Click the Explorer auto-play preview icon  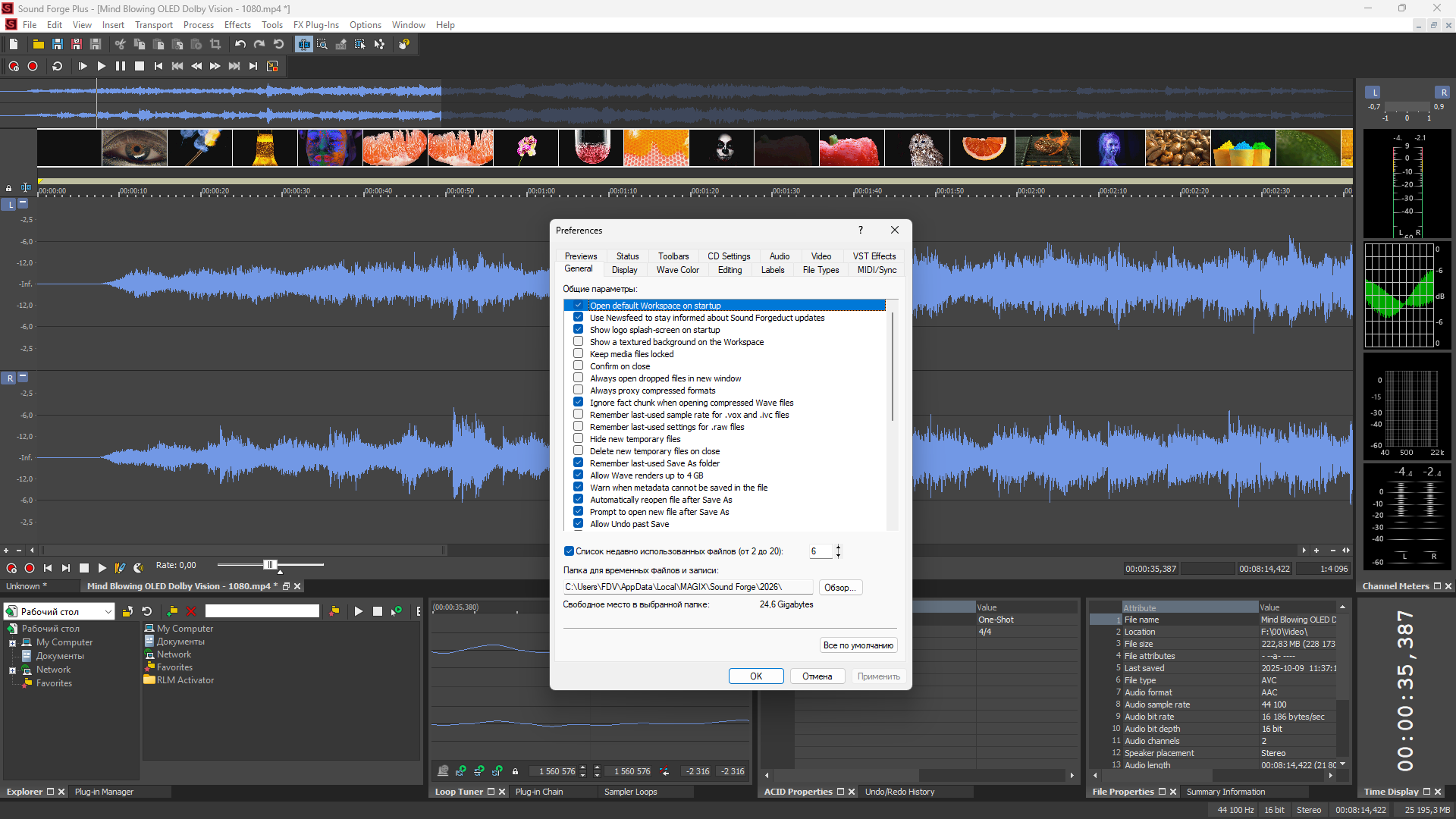[396, 611]
